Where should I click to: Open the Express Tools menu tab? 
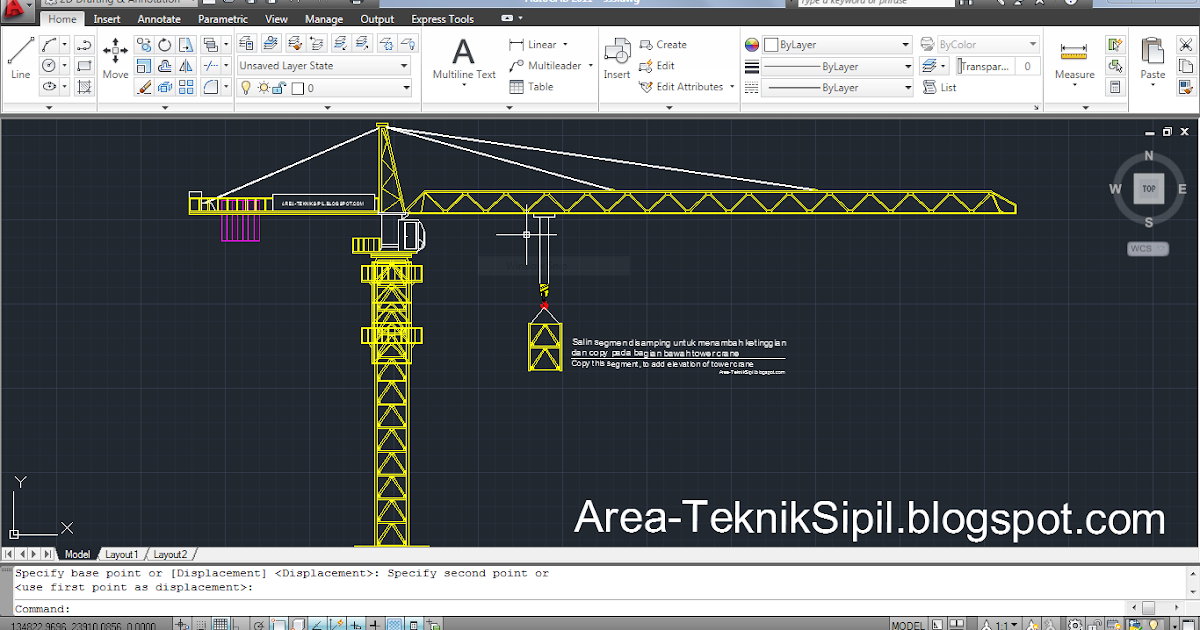coord(442,18)
